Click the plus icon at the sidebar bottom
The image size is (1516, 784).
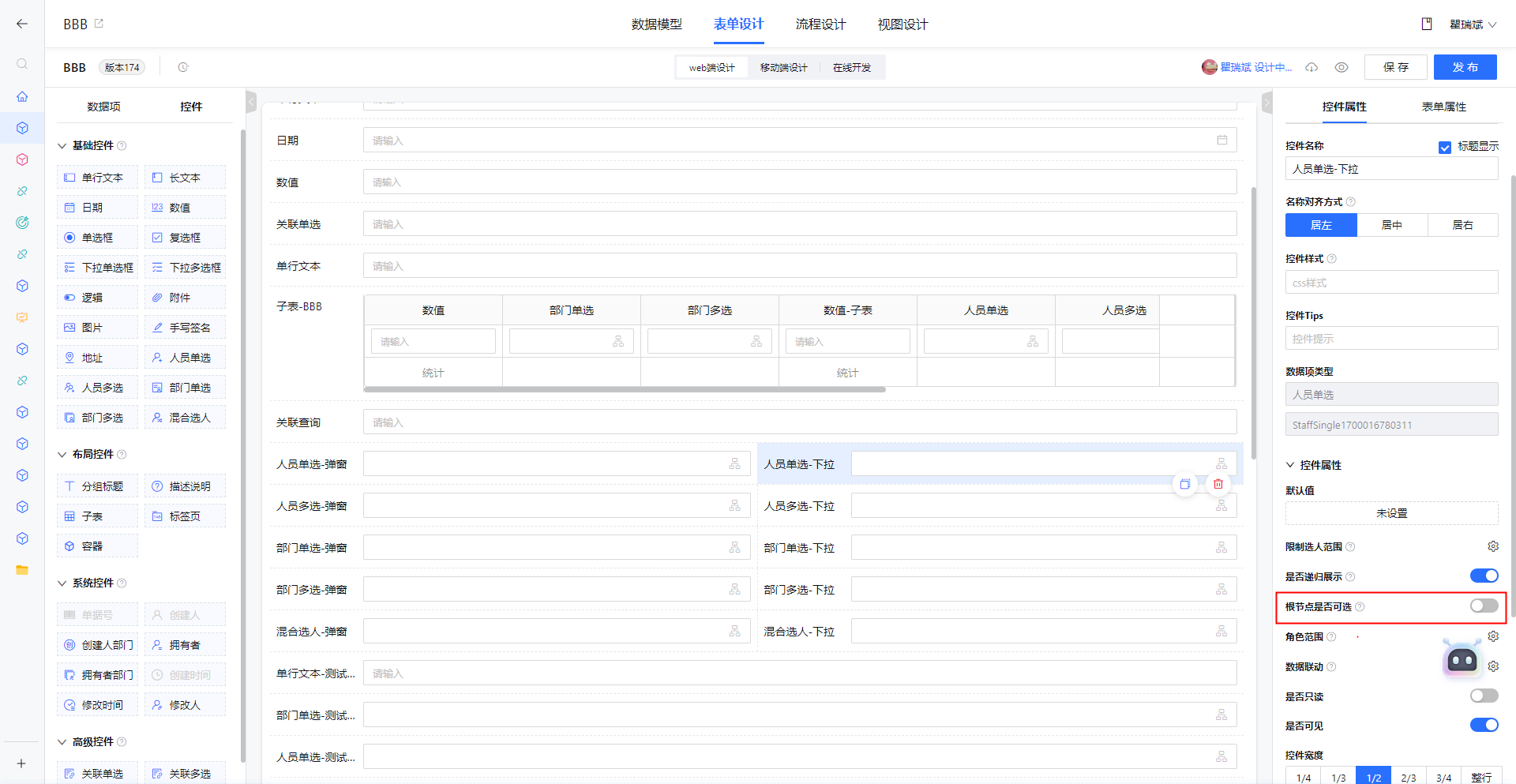[x=21, y=763]
